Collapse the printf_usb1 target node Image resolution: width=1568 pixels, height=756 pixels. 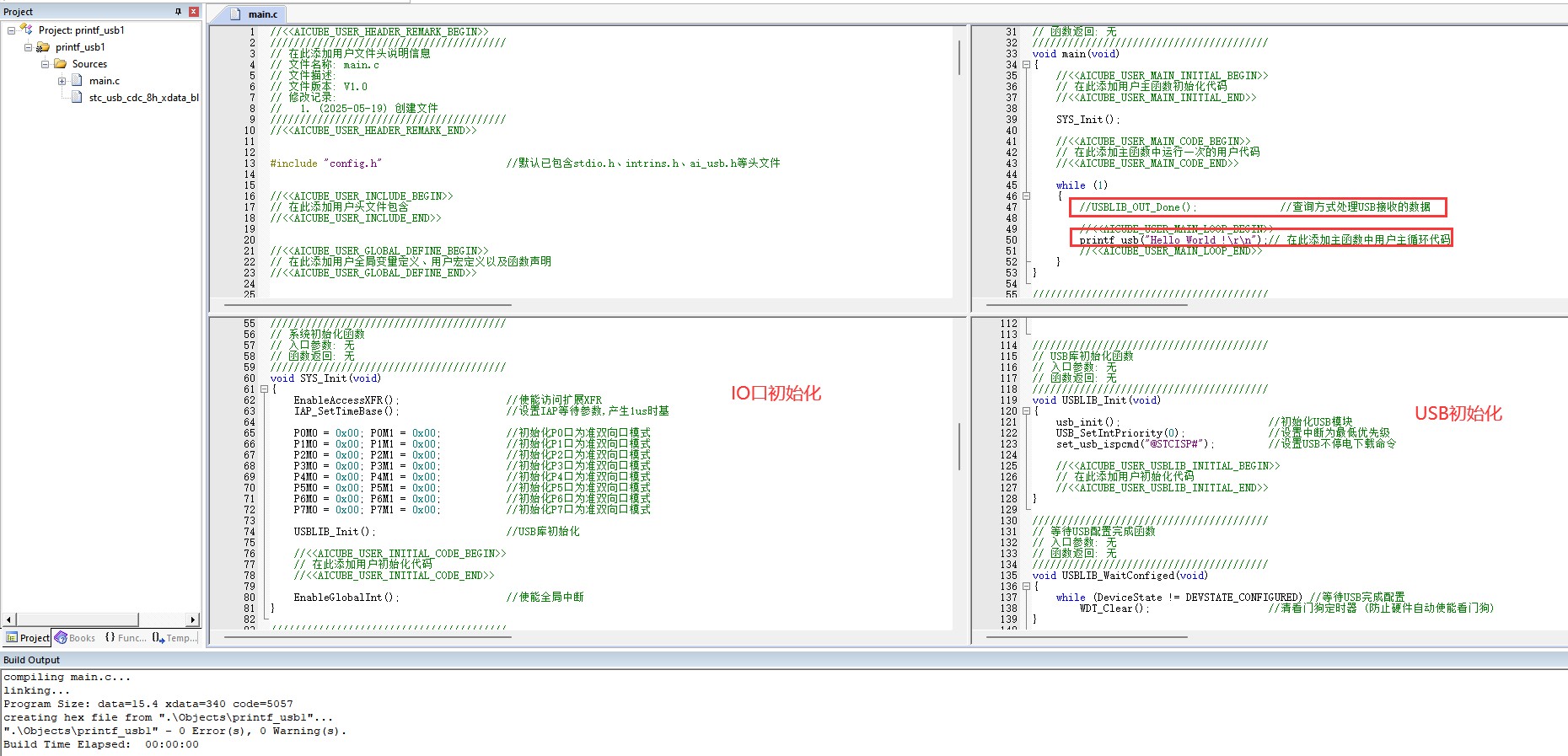tap(28, 47)
